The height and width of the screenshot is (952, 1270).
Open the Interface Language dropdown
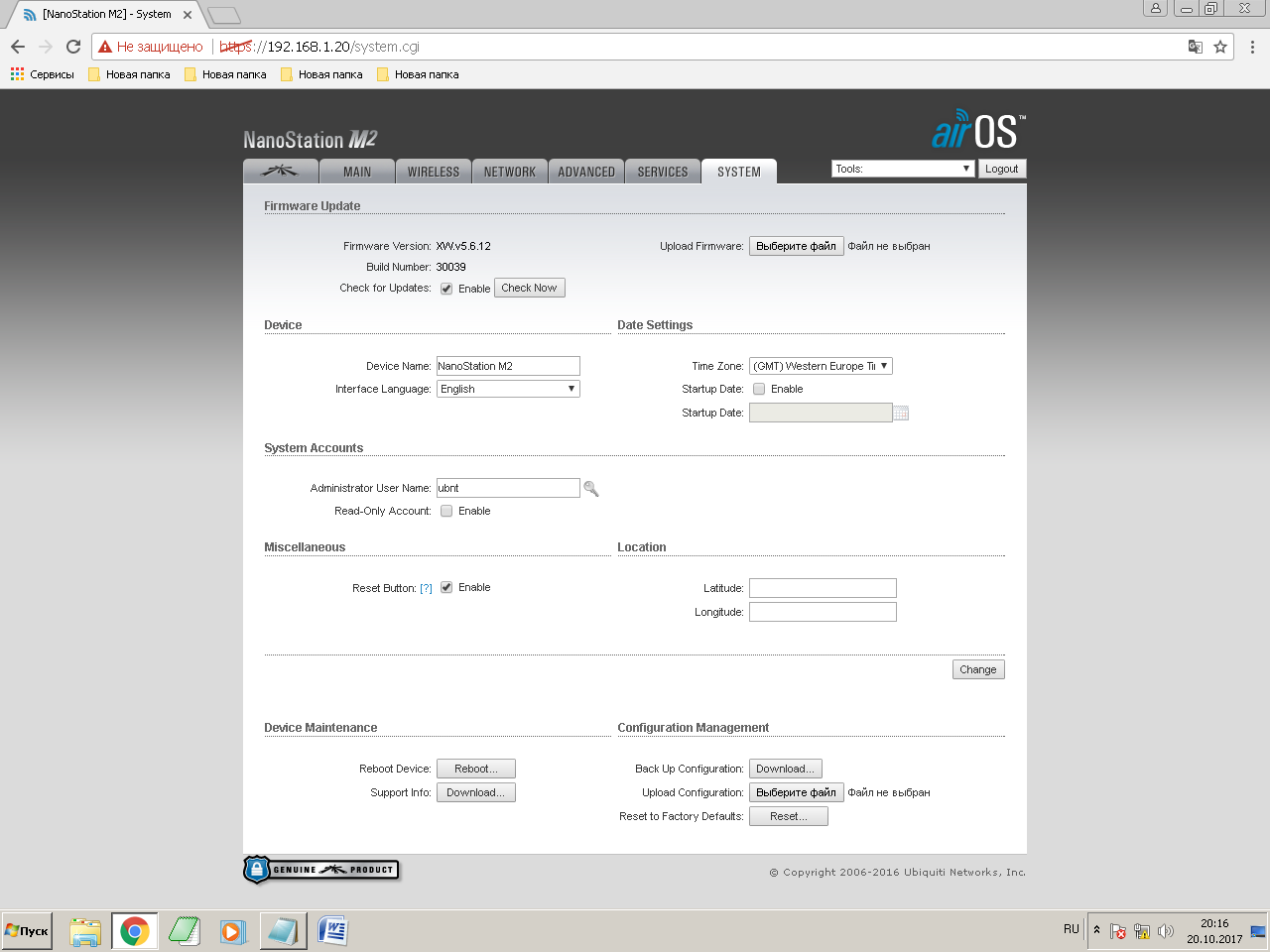click(x=508, y=389)
